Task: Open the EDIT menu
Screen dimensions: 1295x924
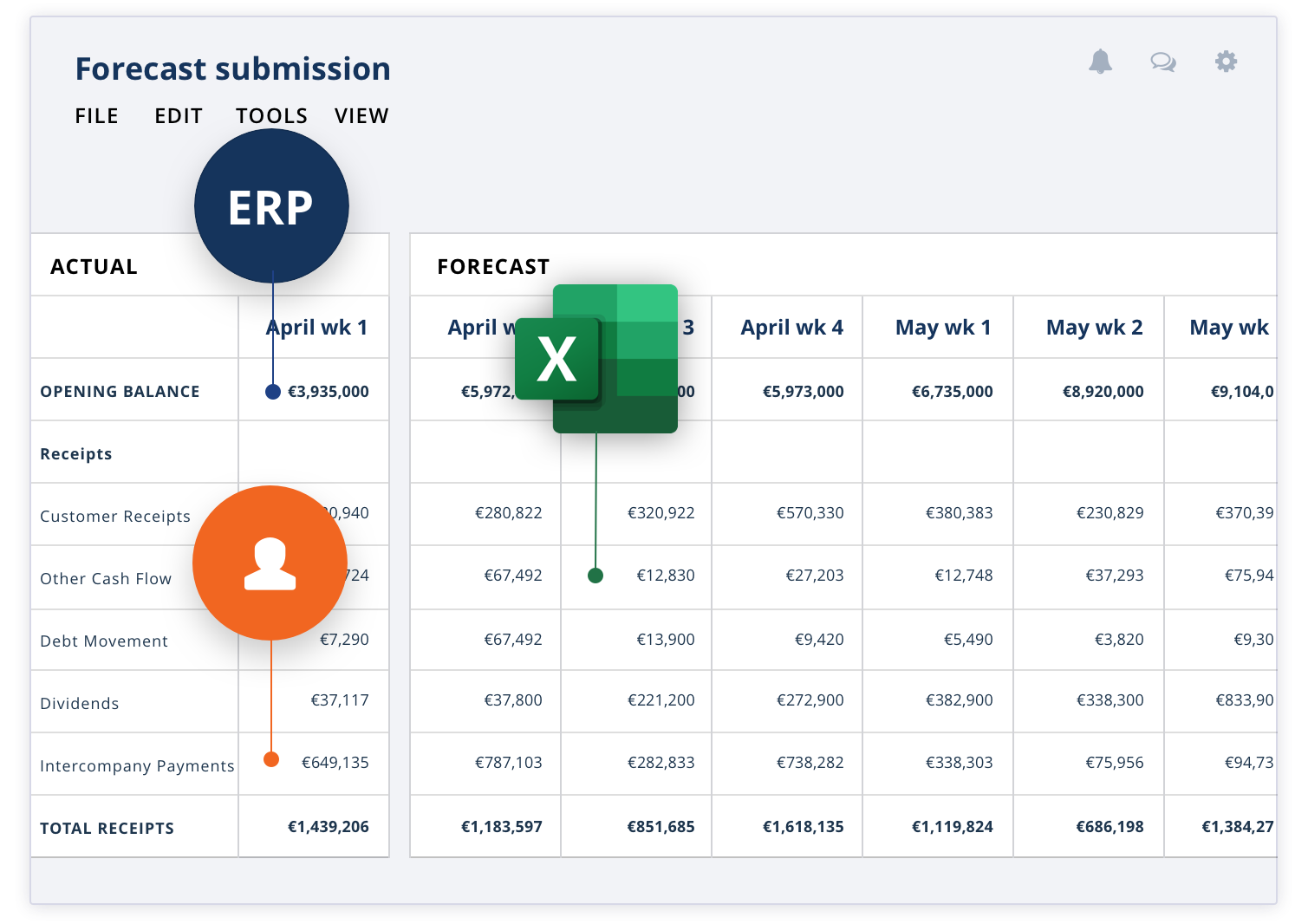Action: point(179,116)
